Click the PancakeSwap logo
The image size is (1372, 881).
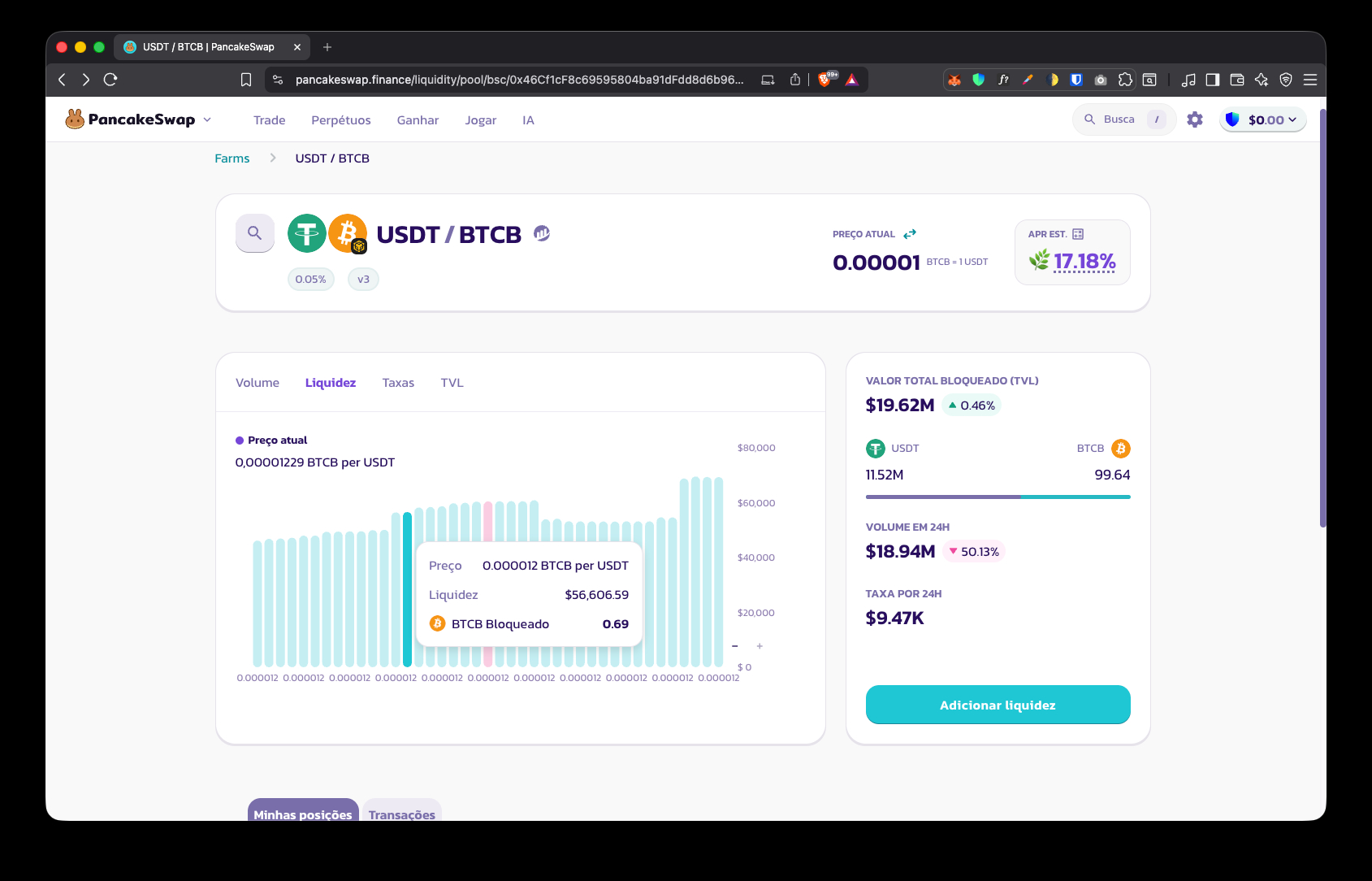pyautogui.click(x=130, y=119)
